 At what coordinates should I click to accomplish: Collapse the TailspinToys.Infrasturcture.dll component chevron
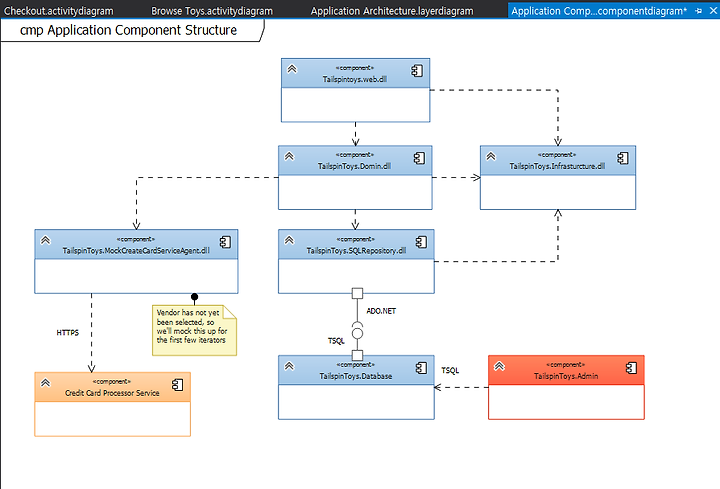coord(491,157)
